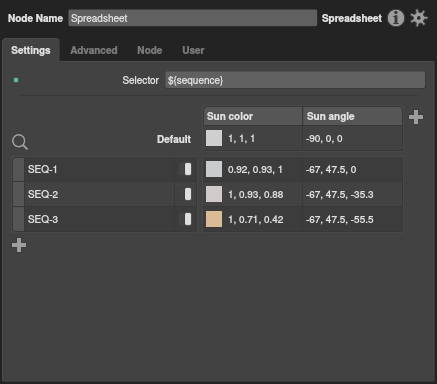The width and height of the screenshot is (437, 384).
Task: Click the Selector label
Action: (140, 80)
